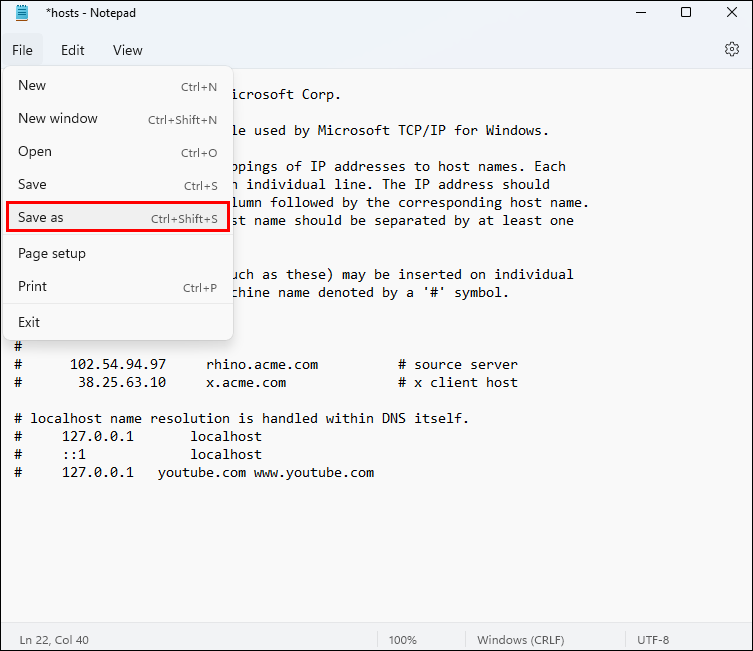Maximize the Notepad window
This screenshot has width=753, height=651.
686,12
